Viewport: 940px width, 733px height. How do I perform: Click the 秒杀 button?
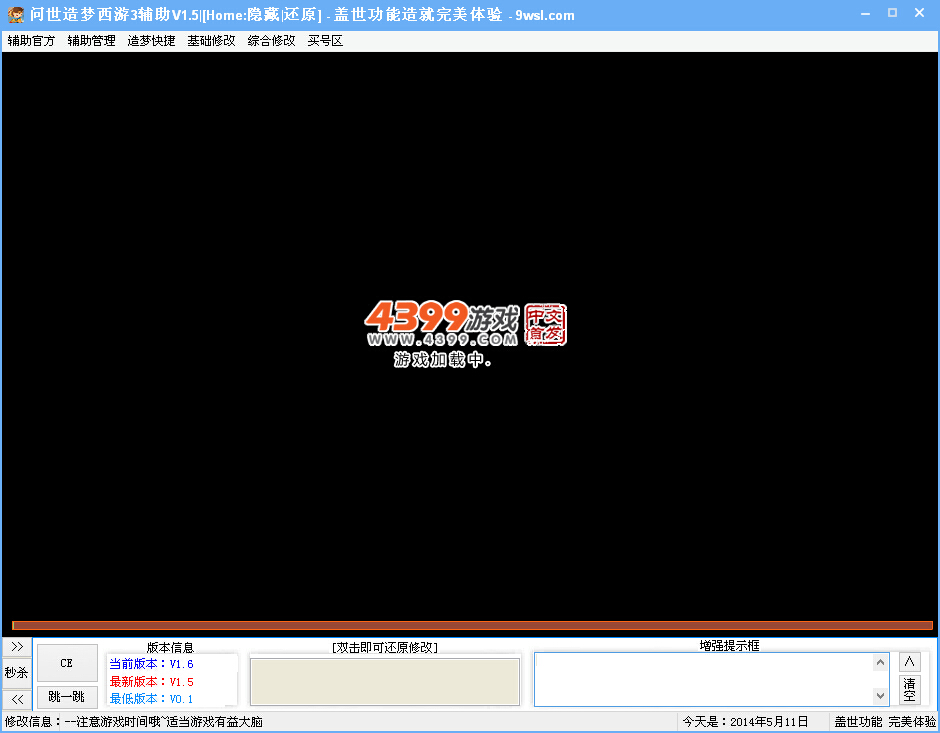click(17, 672)
